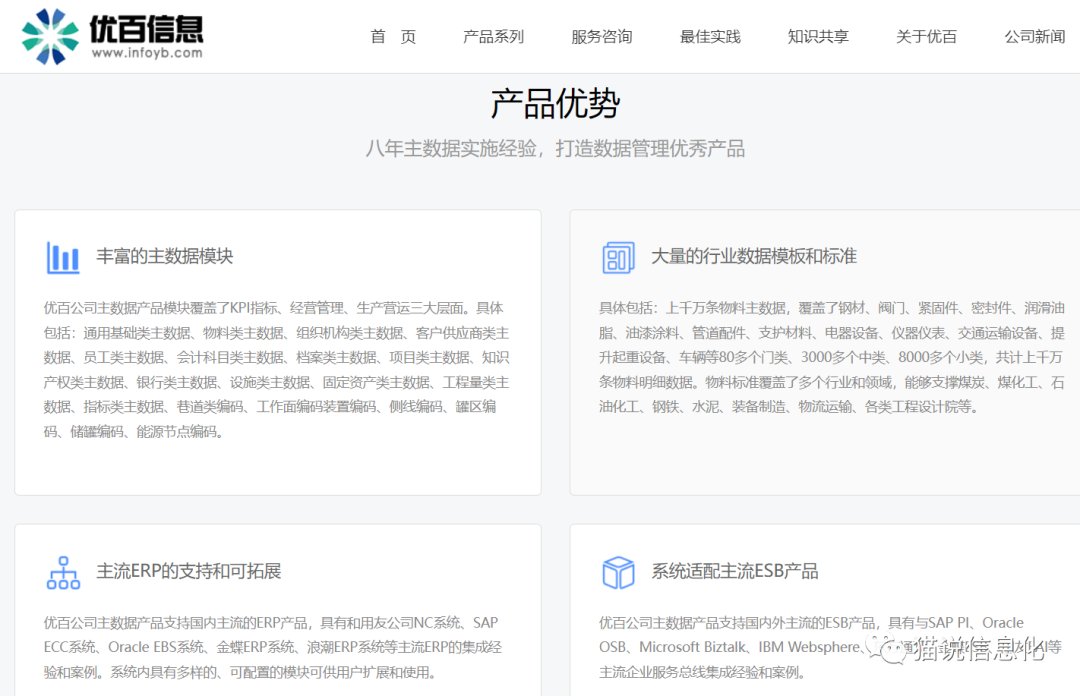
Task: Click the paragraph mentioning 用友公司NC系统
Action: tap(273, 647)
